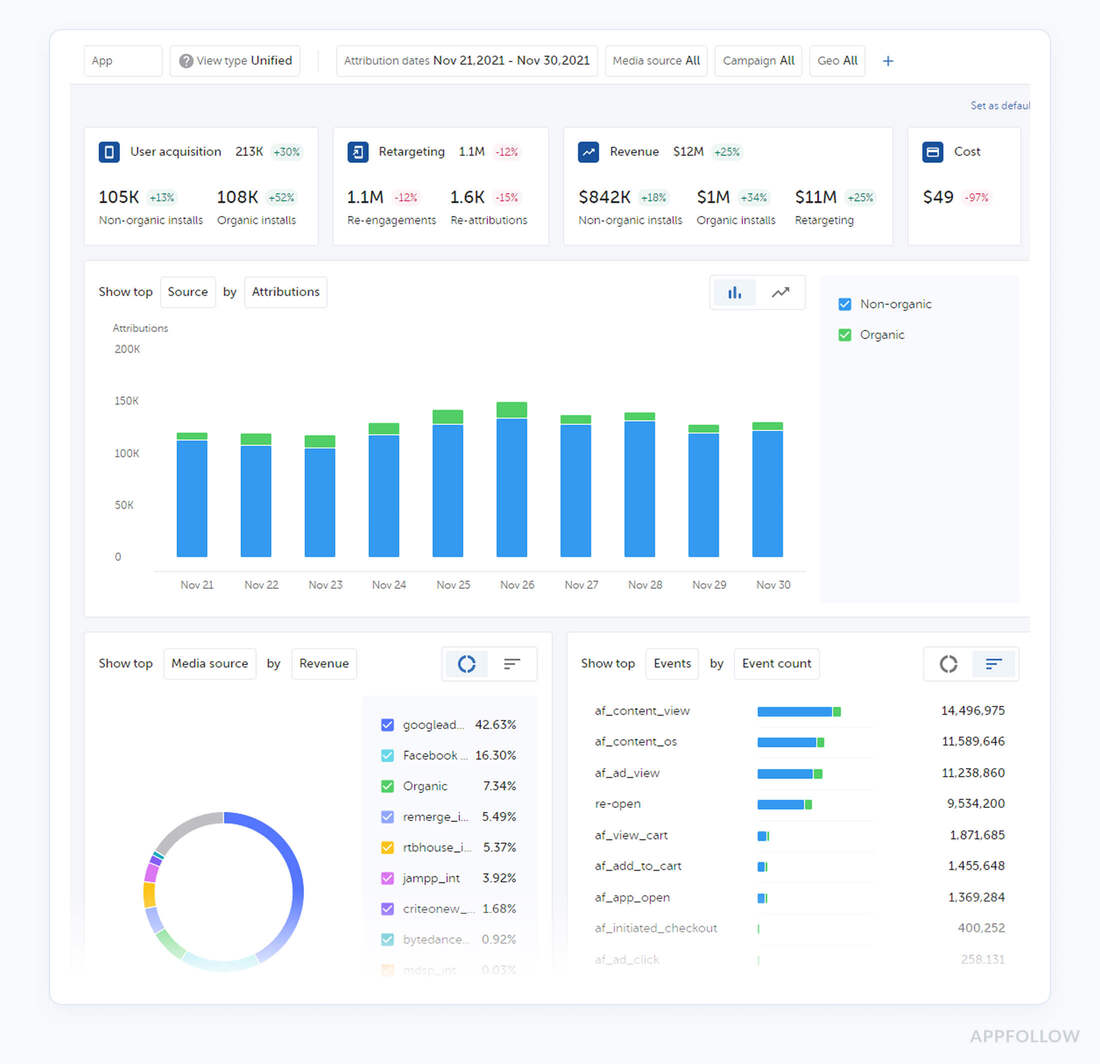Open the Campaign All filter
This screenshot has width=1100, height=1064.
coord(758,60)
